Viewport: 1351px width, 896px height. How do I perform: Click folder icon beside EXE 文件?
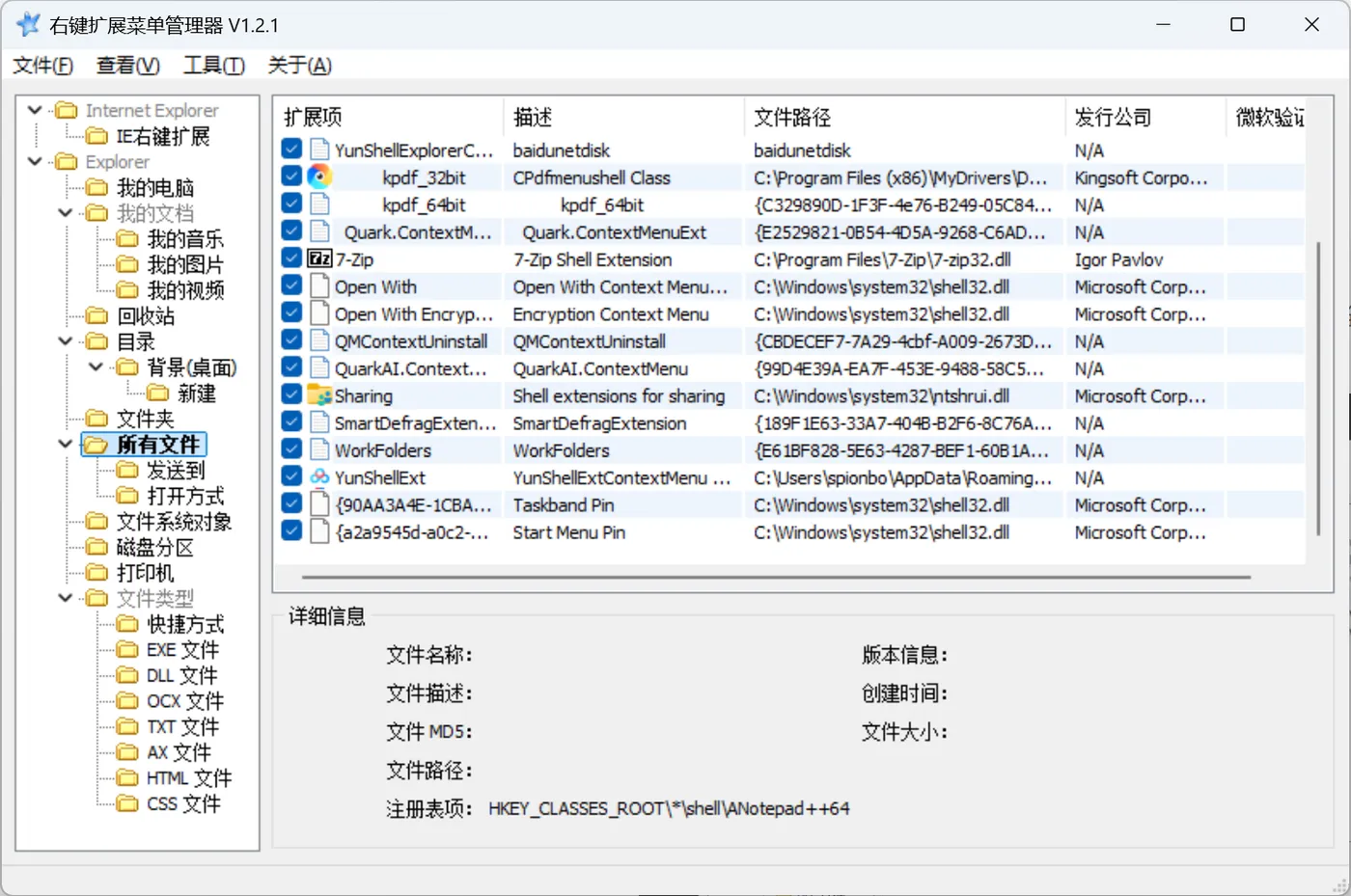(127, 649)
